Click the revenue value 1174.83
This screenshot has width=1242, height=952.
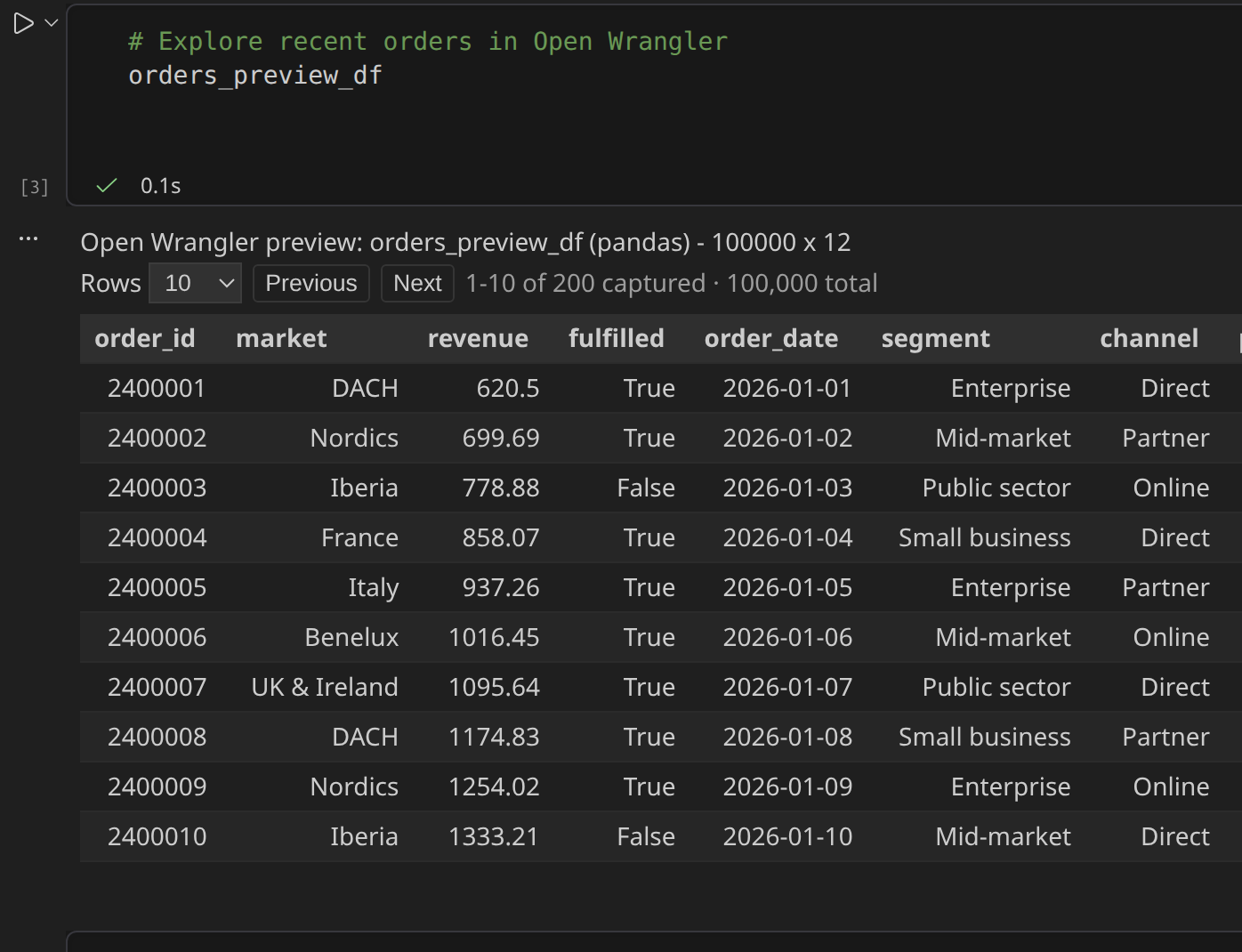coord(494,737)
